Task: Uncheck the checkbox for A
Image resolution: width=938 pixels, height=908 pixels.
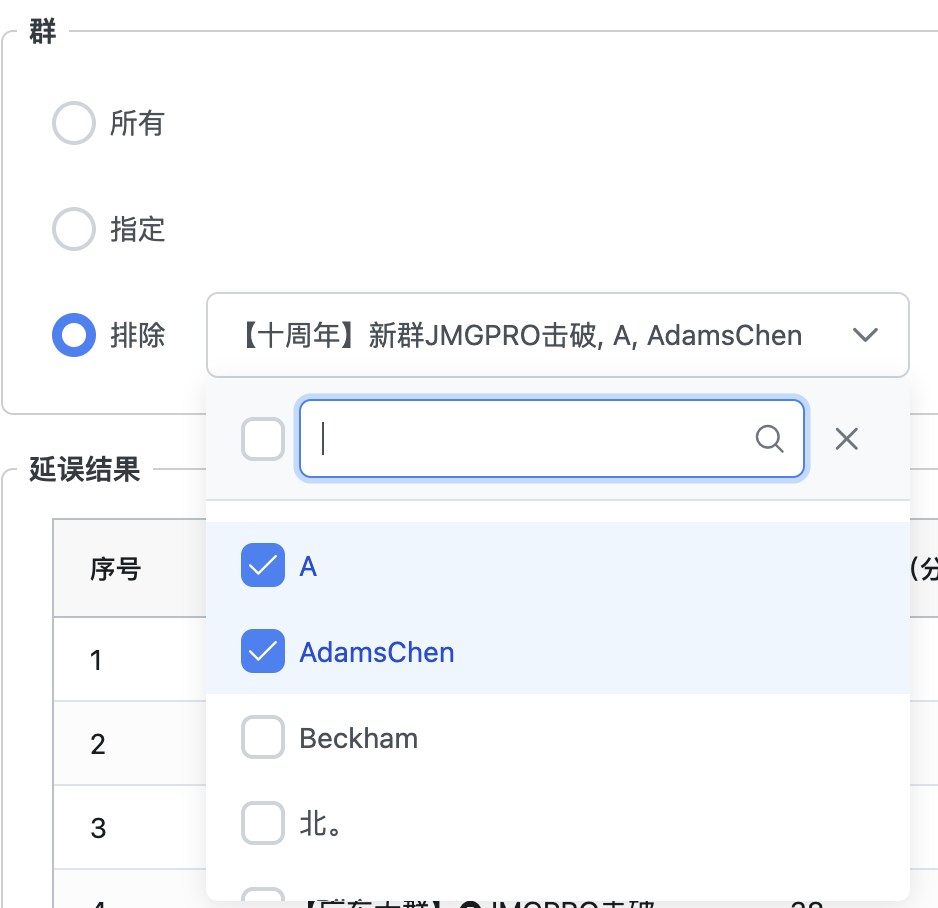Action: click(x=263, y=566)
